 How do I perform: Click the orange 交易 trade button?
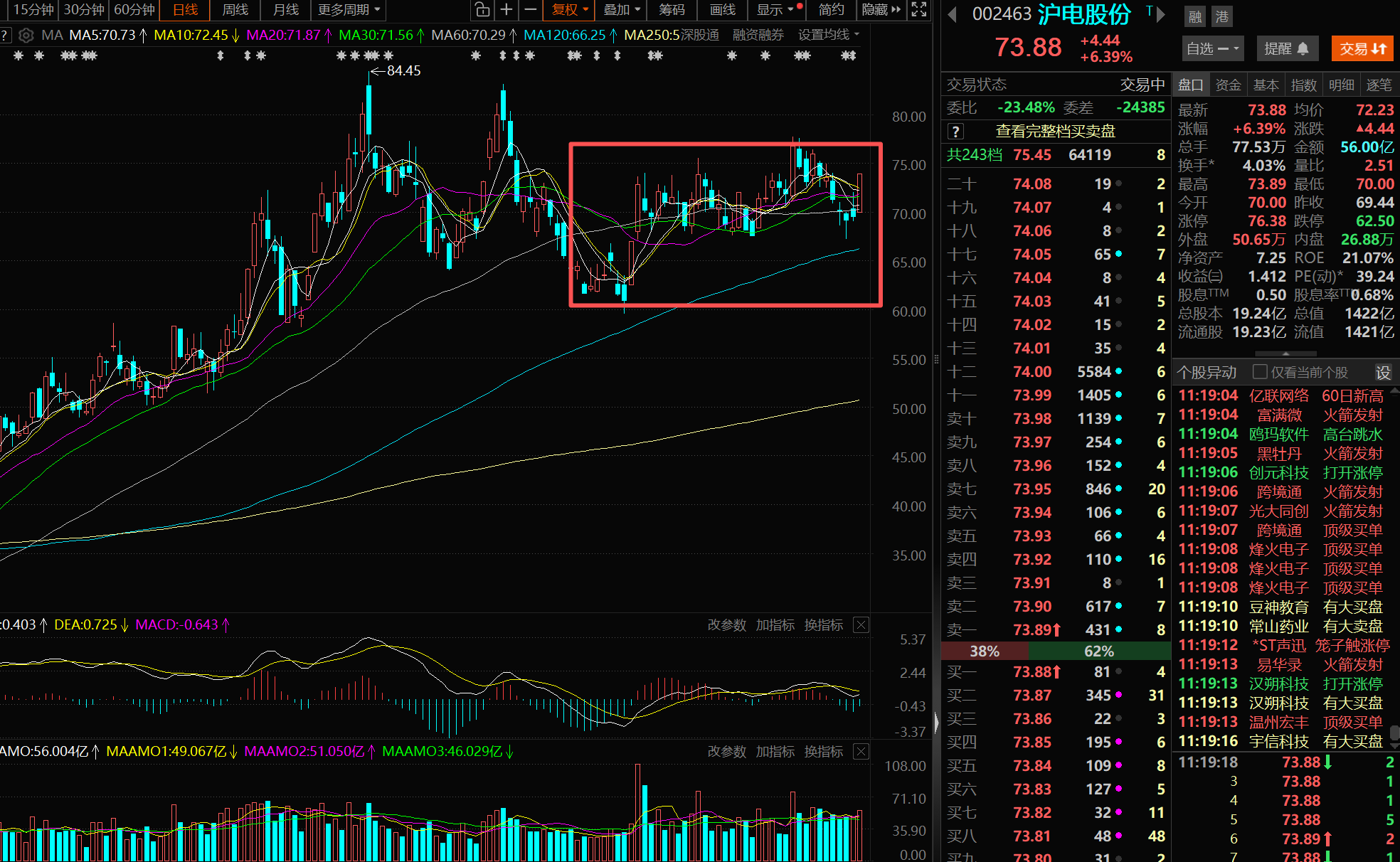click(1362, 48)
